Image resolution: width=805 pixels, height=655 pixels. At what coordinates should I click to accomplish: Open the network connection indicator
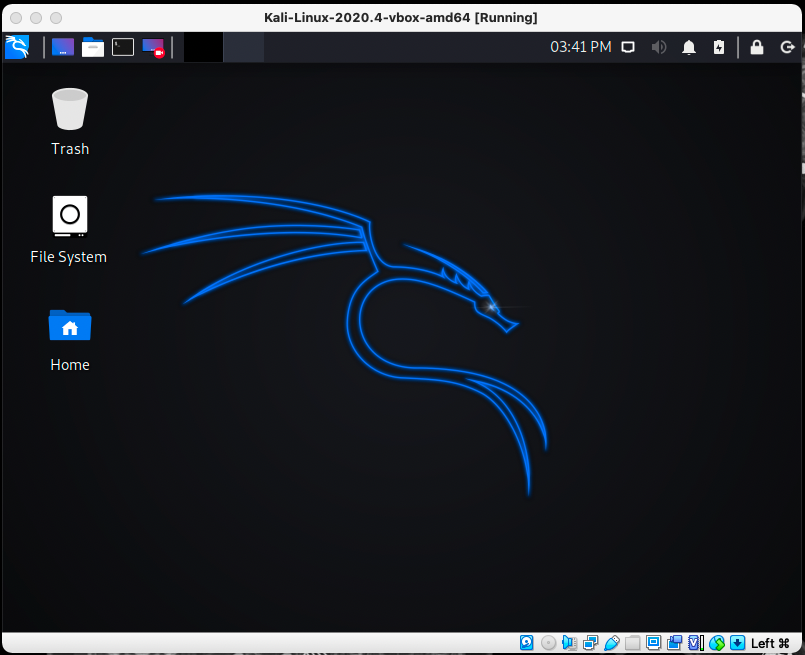[x=628, y=47]
